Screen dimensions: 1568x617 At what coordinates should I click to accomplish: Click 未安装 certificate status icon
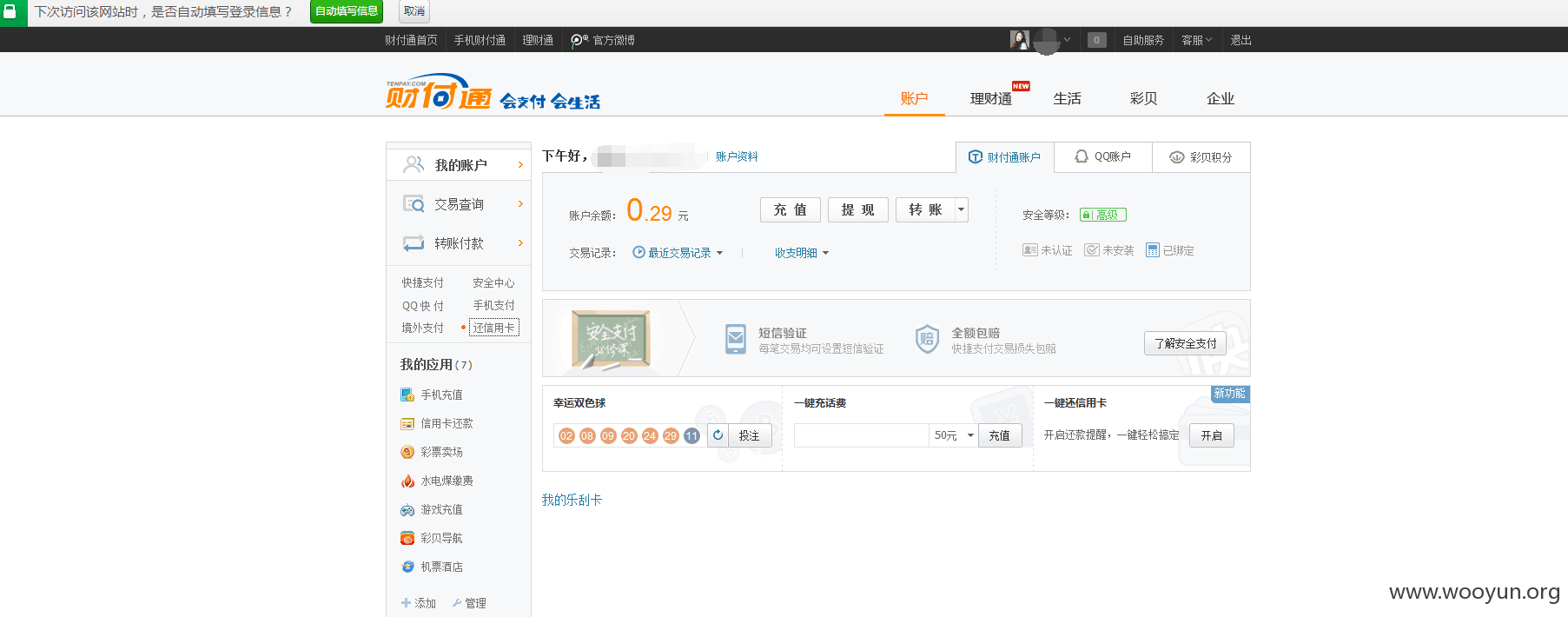(1092, 250)
